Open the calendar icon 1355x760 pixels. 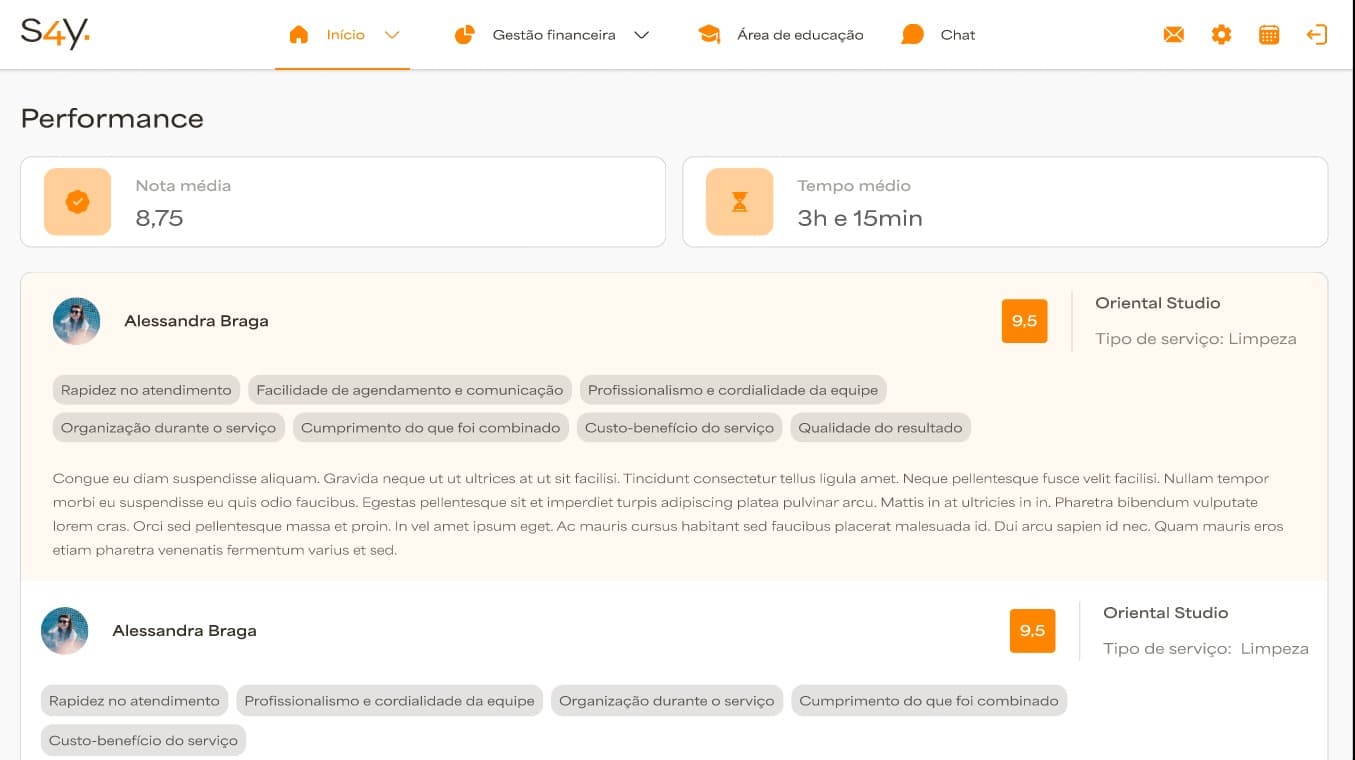(x=1268, y=35)
